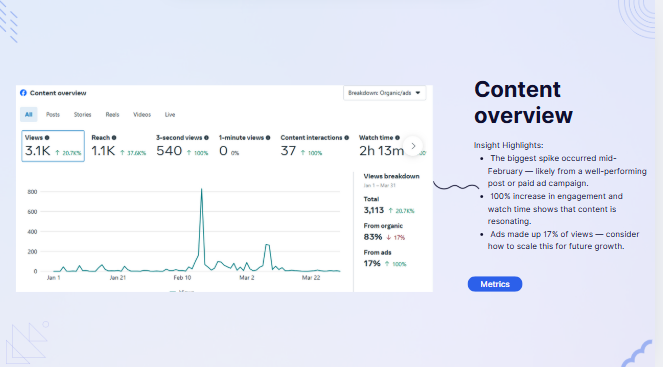Open the Videos tab

142,115
